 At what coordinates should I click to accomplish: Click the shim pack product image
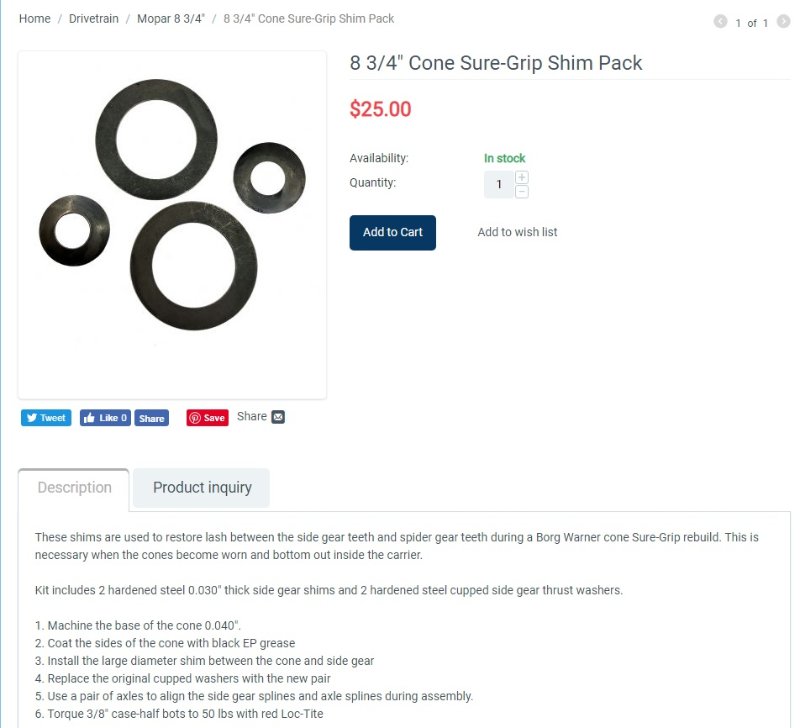tap(172, 224)
